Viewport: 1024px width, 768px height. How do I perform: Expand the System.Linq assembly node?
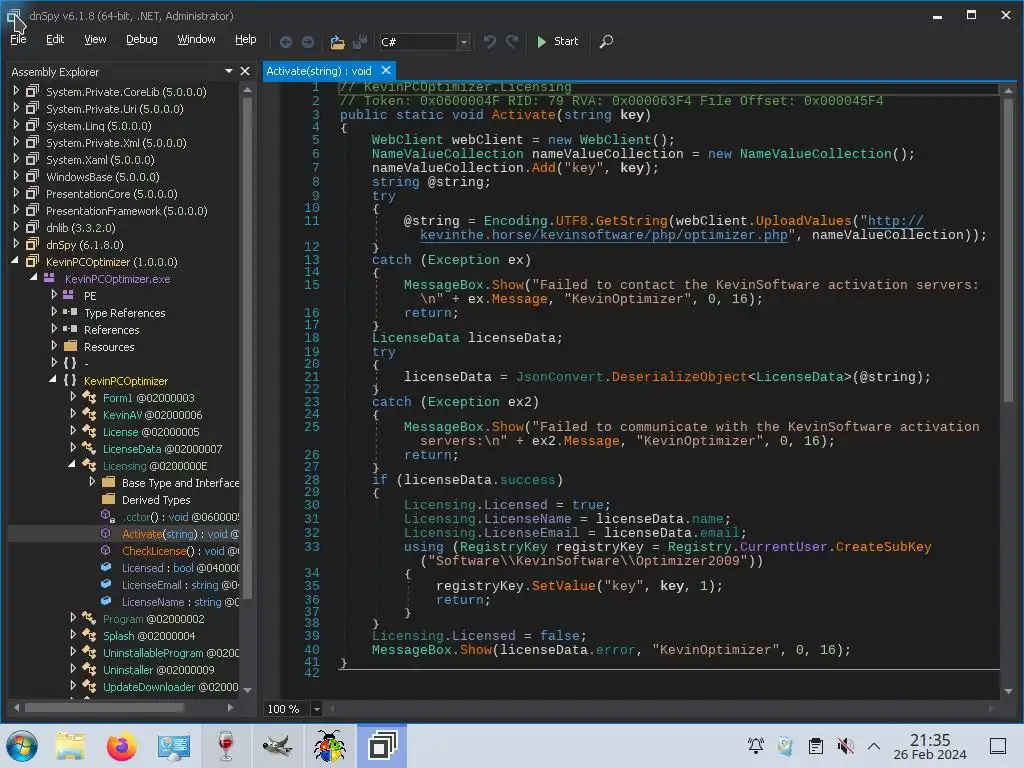pyautogui.click(x=16, y=125)
